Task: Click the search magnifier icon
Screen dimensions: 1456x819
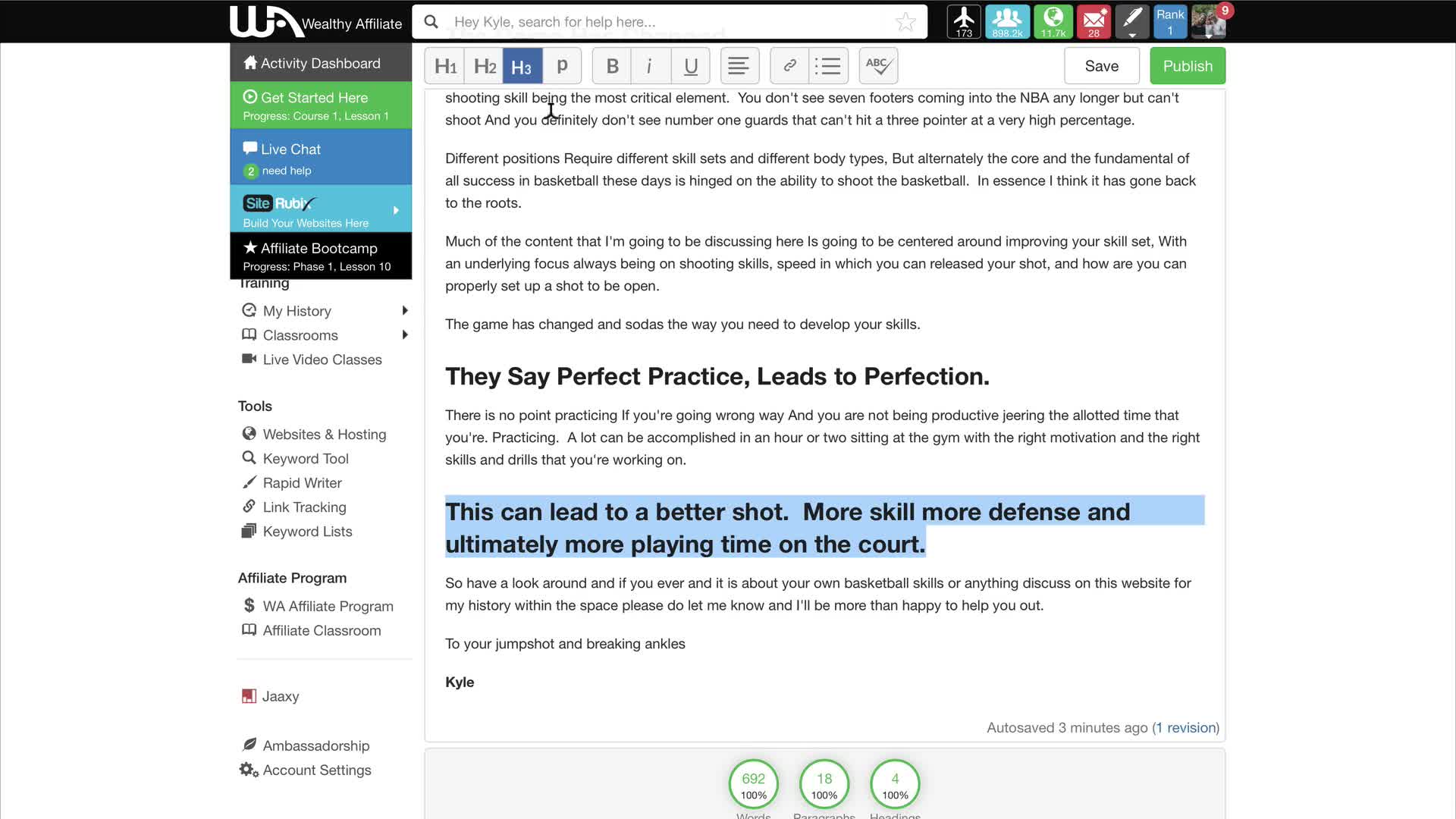Action: 431,22
